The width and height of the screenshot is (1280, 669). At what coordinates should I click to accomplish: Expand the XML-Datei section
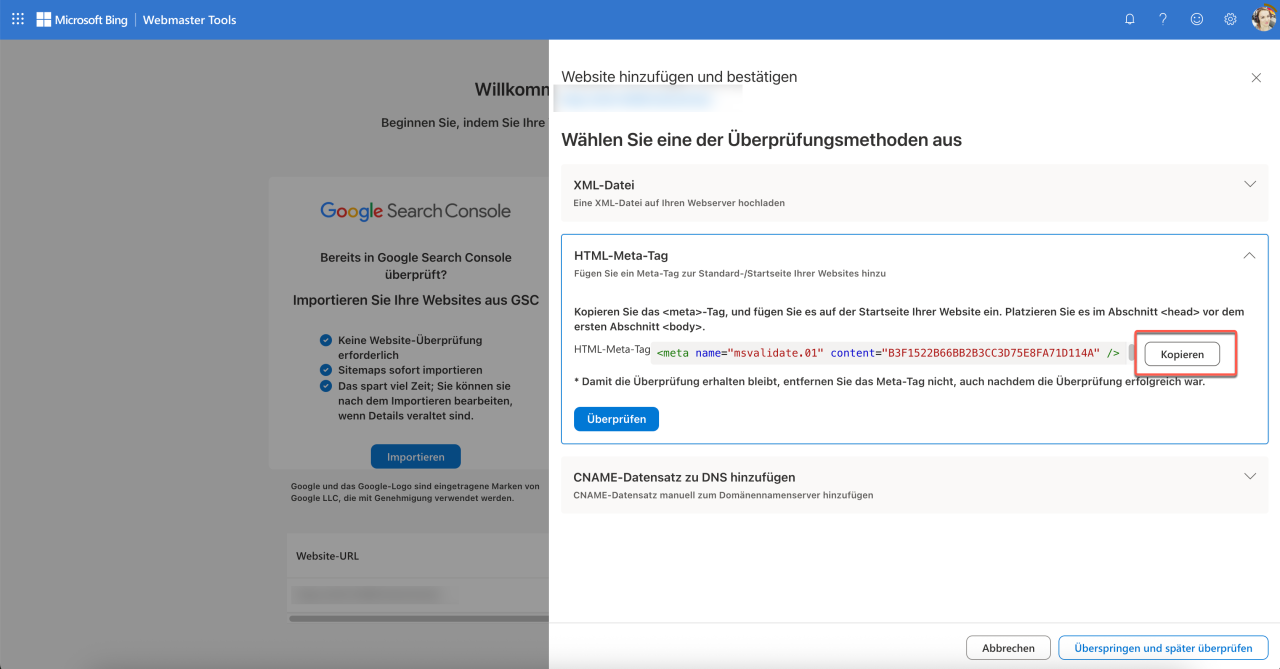click(x=1249, y=184)
